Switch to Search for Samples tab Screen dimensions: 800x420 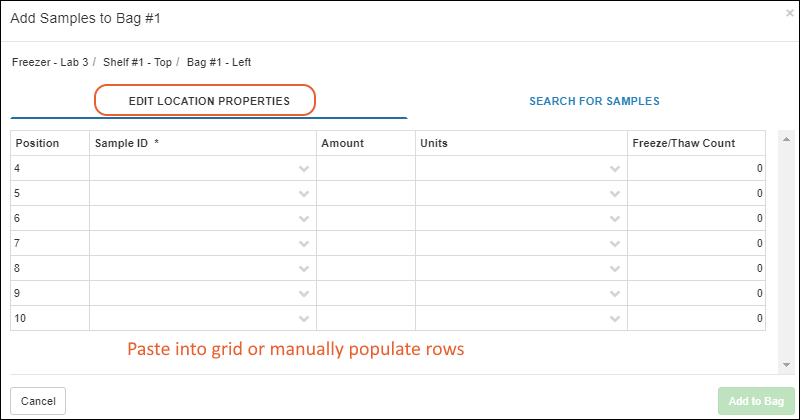tap(594, 101)
